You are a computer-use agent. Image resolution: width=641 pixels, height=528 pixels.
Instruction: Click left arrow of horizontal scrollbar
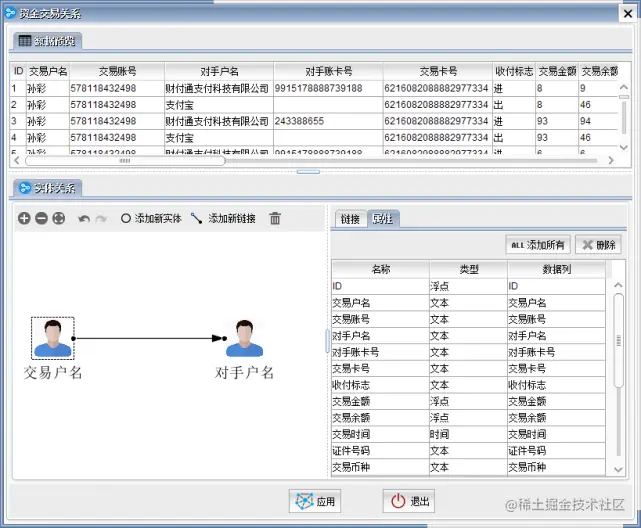tap(17, 161)
